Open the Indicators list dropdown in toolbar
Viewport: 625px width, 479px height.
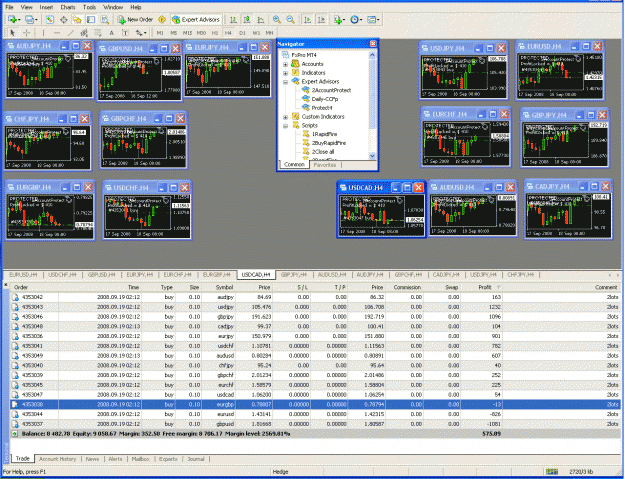point(339,19)
